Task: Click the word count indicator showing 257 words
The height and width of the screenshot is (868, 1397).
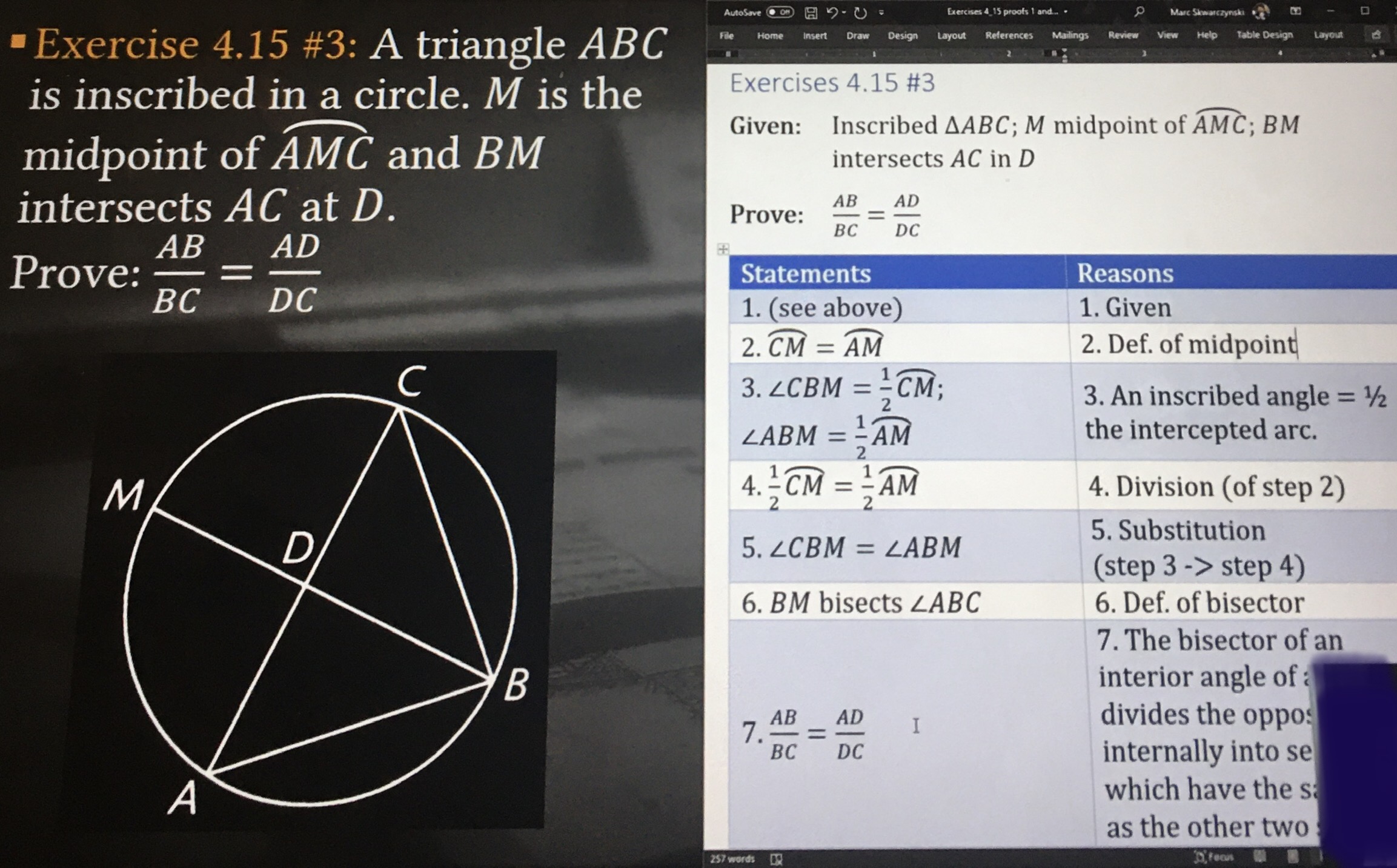Action: point(732,858)
